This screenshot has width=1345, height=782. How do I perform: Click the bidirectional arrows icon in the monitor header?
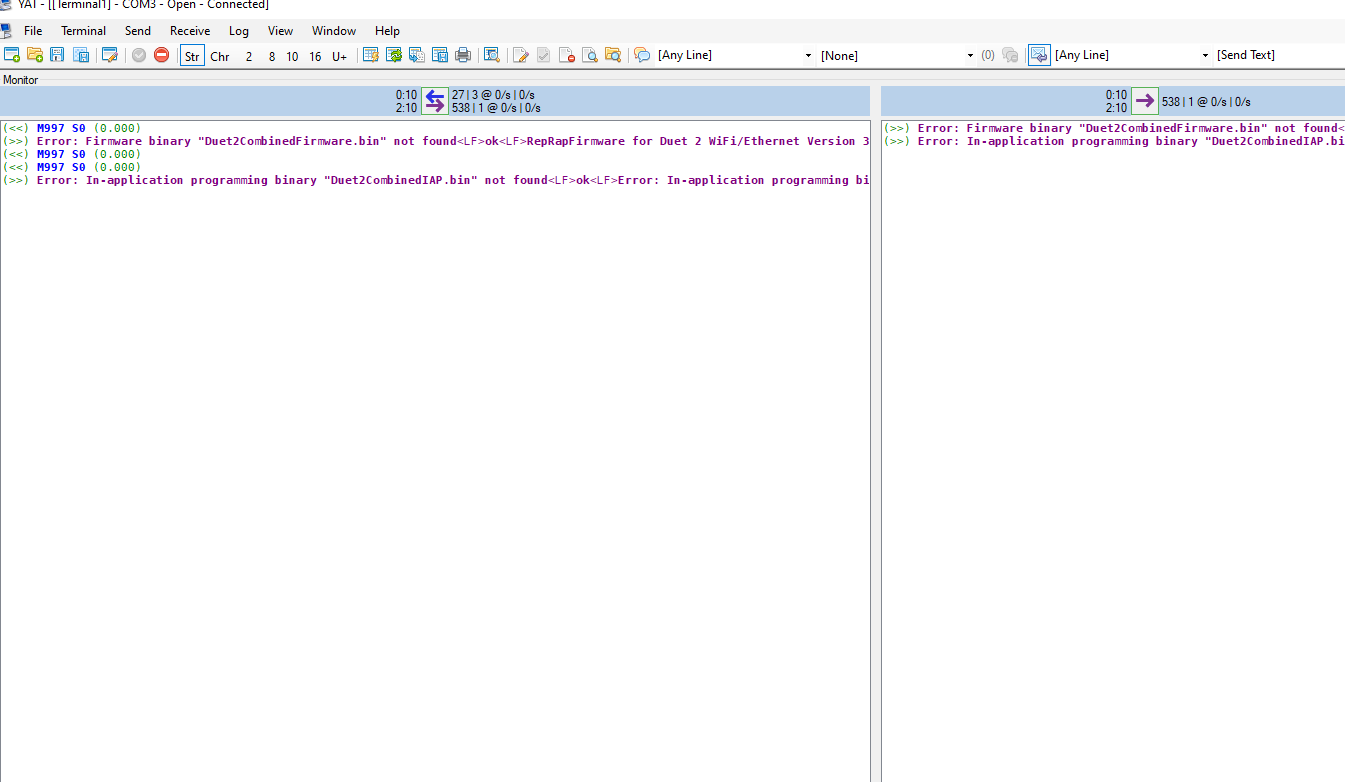pos(435,101)
